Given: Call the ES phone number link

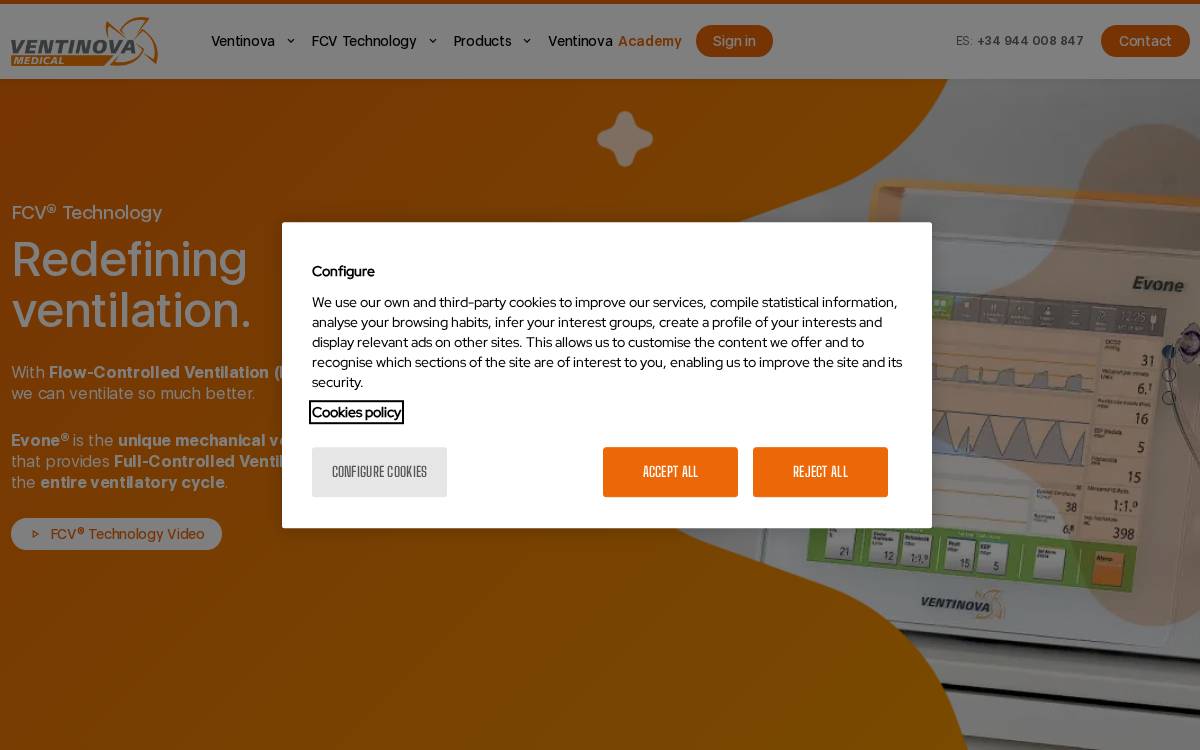Looking at the screenshot, I should pos(1030,41).
